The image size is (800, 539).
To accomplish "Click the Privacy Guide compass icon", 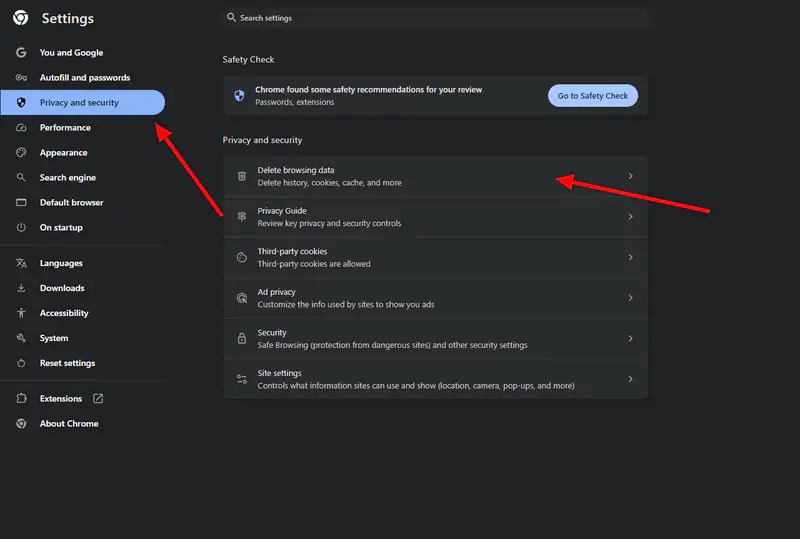I will point(241,217).
